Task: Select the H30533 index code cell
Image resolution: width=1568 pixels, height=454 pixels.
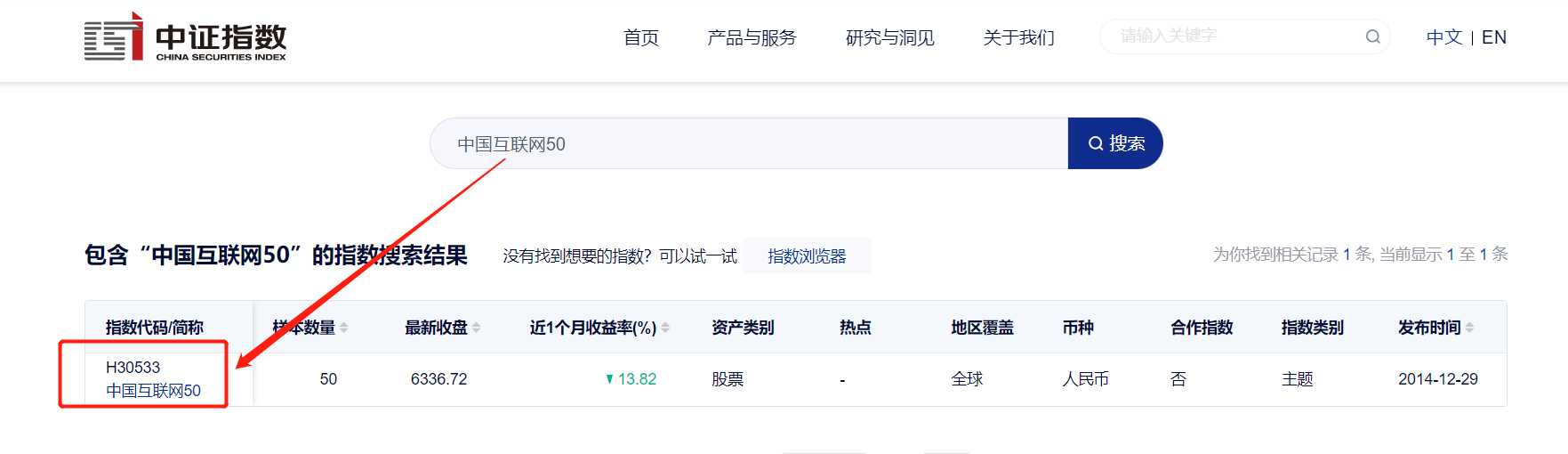Action: click(x=133, y=367)
